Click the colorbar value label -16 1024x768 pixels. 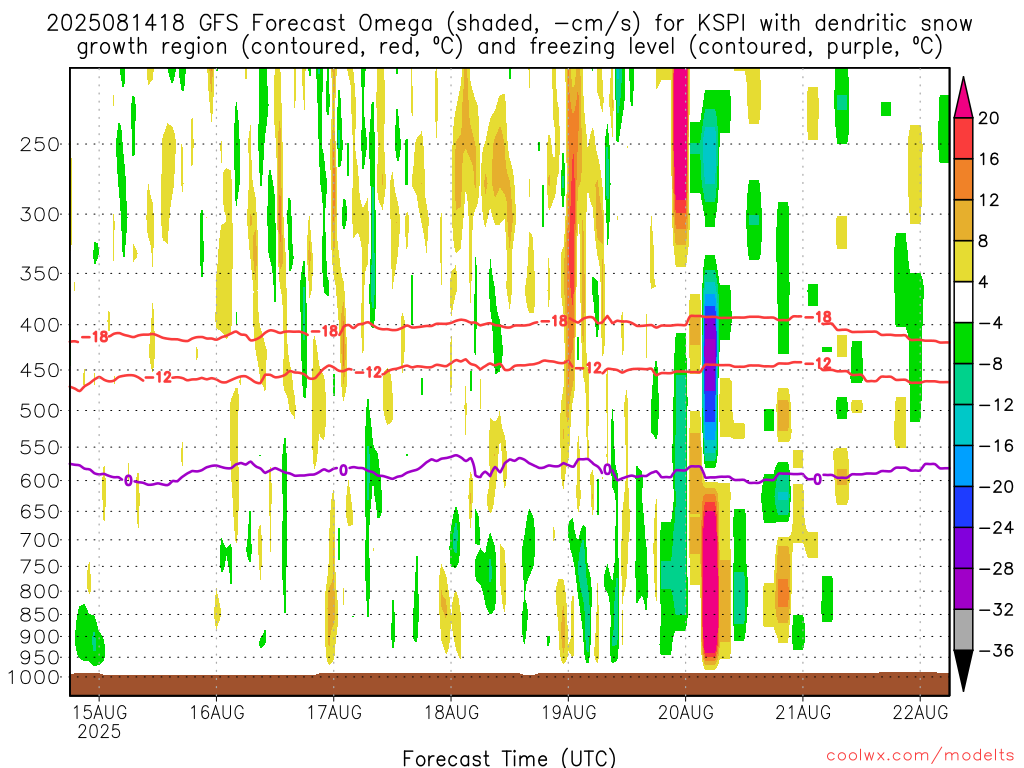pos(996,445)
